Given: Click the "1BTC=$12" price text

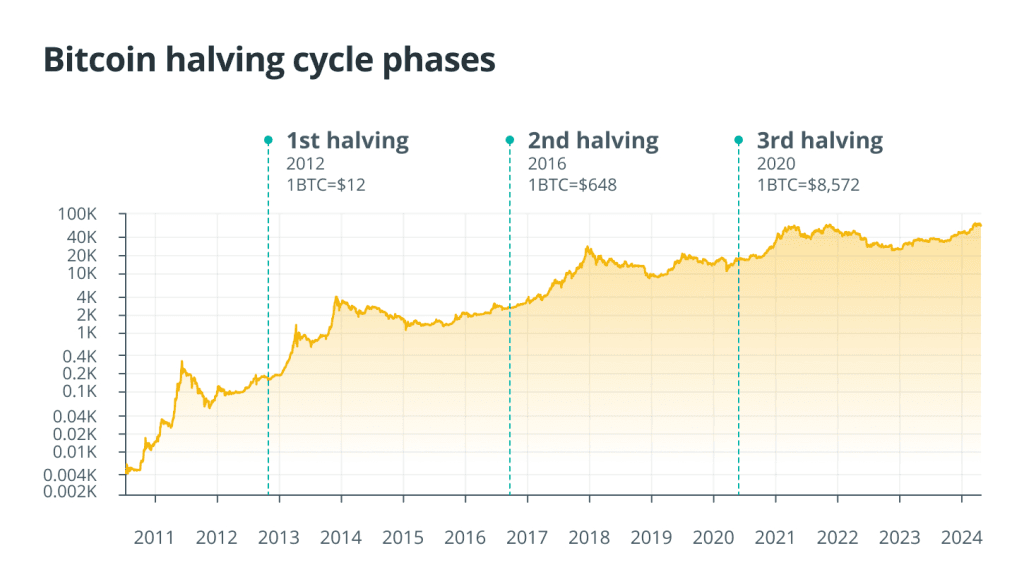Looking at the screenshot, I should [x=322, y=185].
